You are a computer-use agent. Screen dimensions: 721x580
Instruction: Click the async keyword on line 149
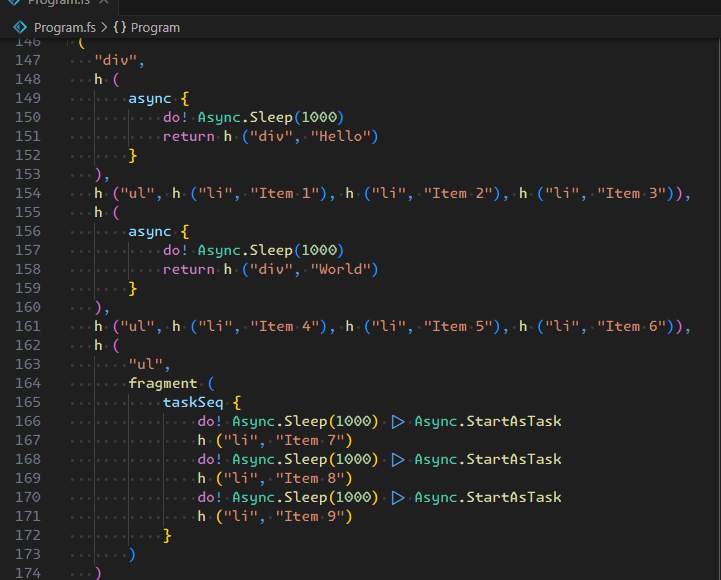(x=149, y=99)
